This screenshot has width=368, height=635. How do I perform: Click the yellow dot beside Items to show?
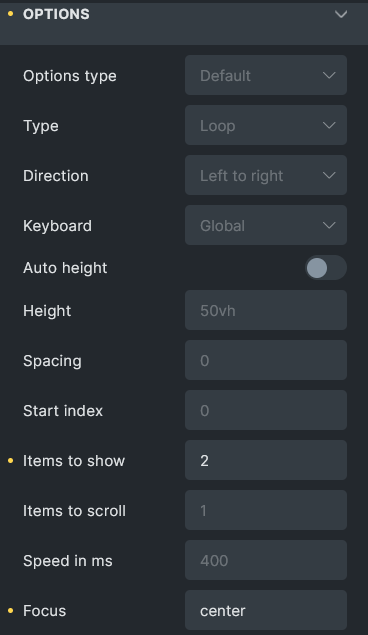click(11, 460)
